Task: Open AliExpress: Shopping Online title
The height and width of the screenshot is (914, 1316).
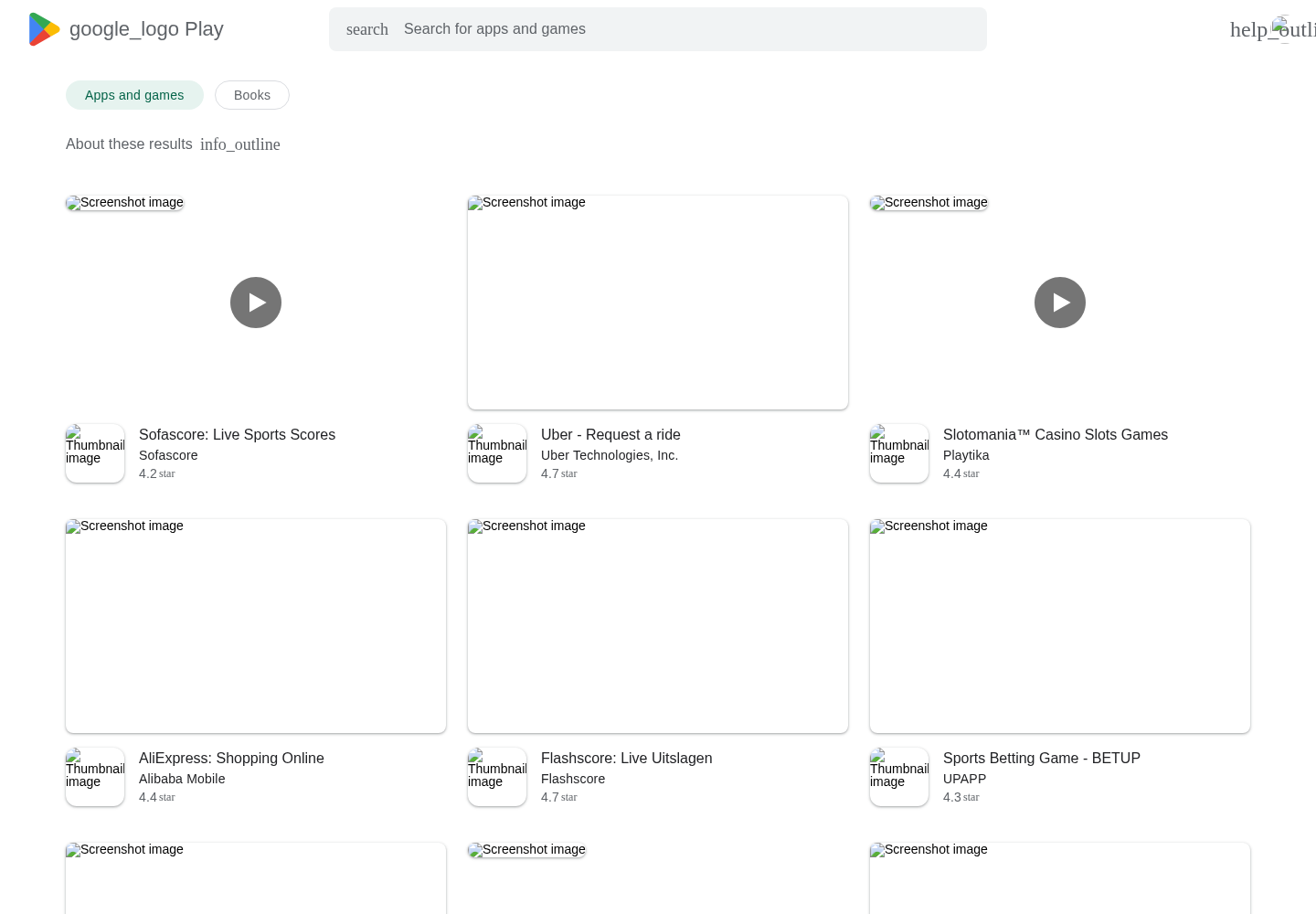Action: (231, 759)
